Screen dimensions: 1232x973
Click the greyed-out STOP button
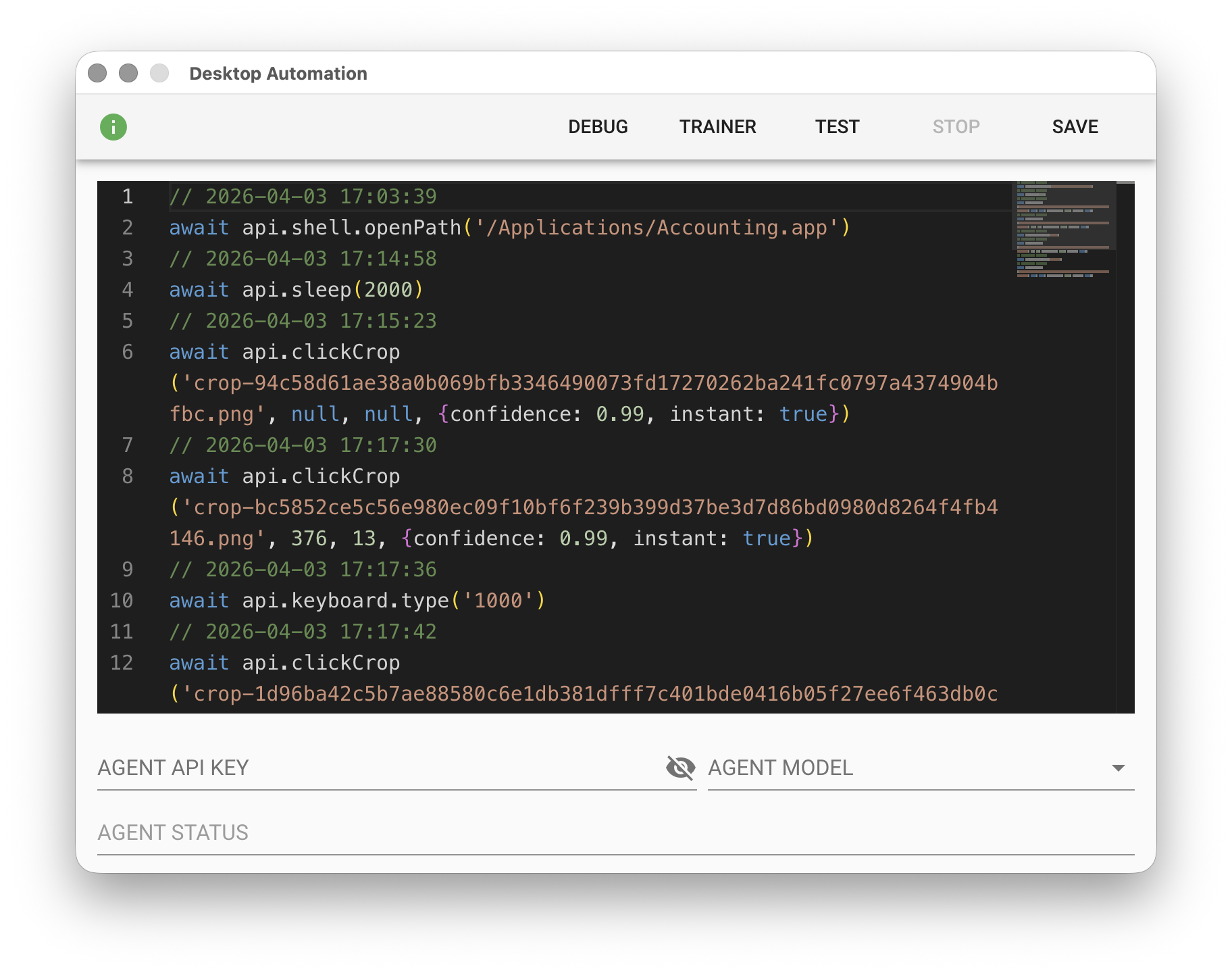[956, 127]
